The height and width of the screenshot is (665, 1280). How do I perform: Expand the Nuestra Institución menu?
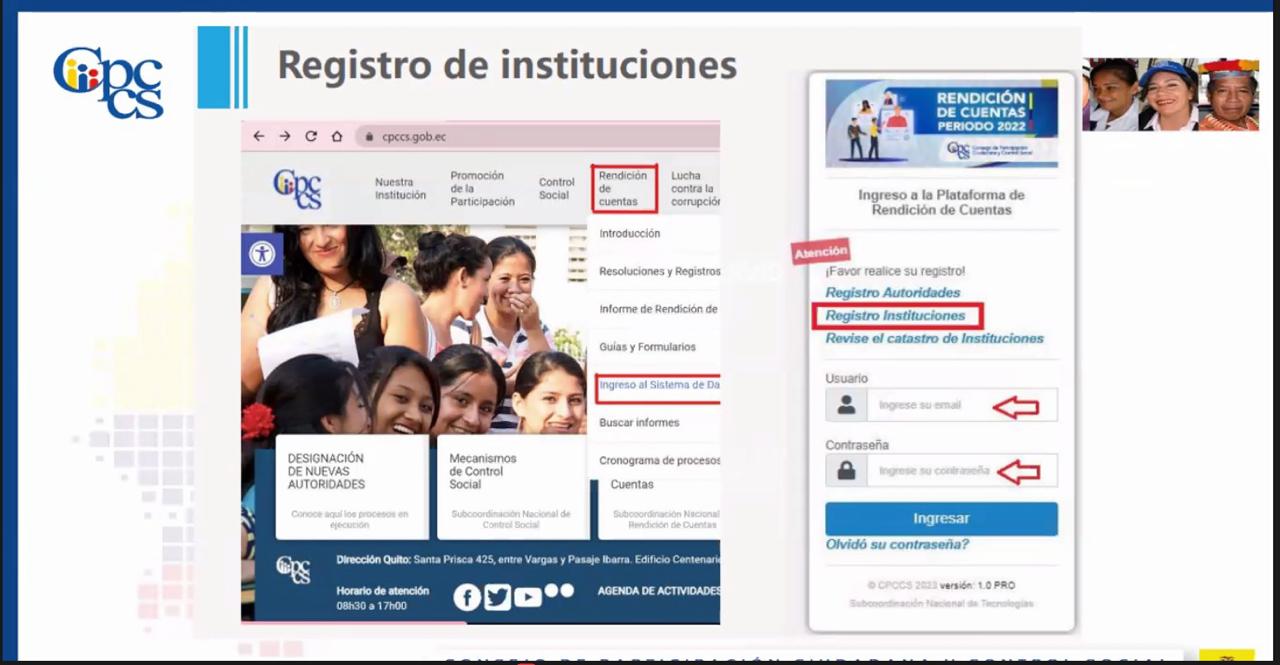click(x=400, y=189)
